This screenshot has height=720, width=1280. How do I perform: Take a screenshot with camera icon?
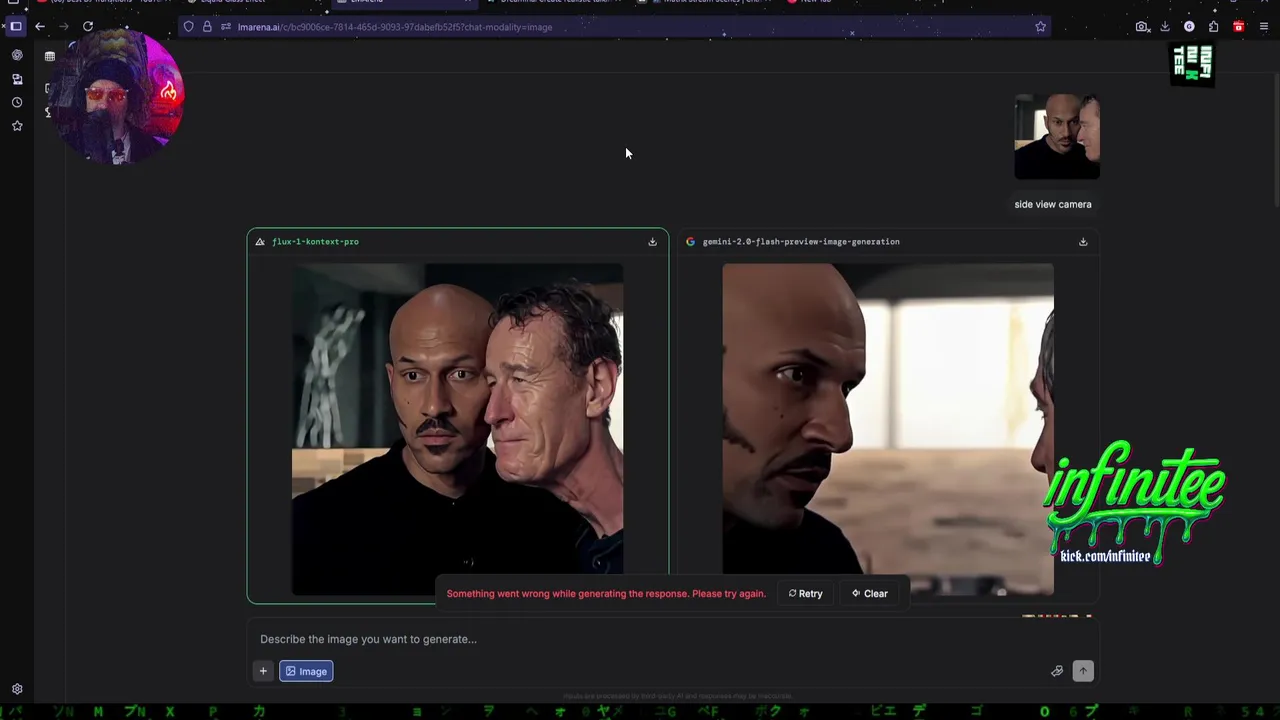tap(1141, 27)
